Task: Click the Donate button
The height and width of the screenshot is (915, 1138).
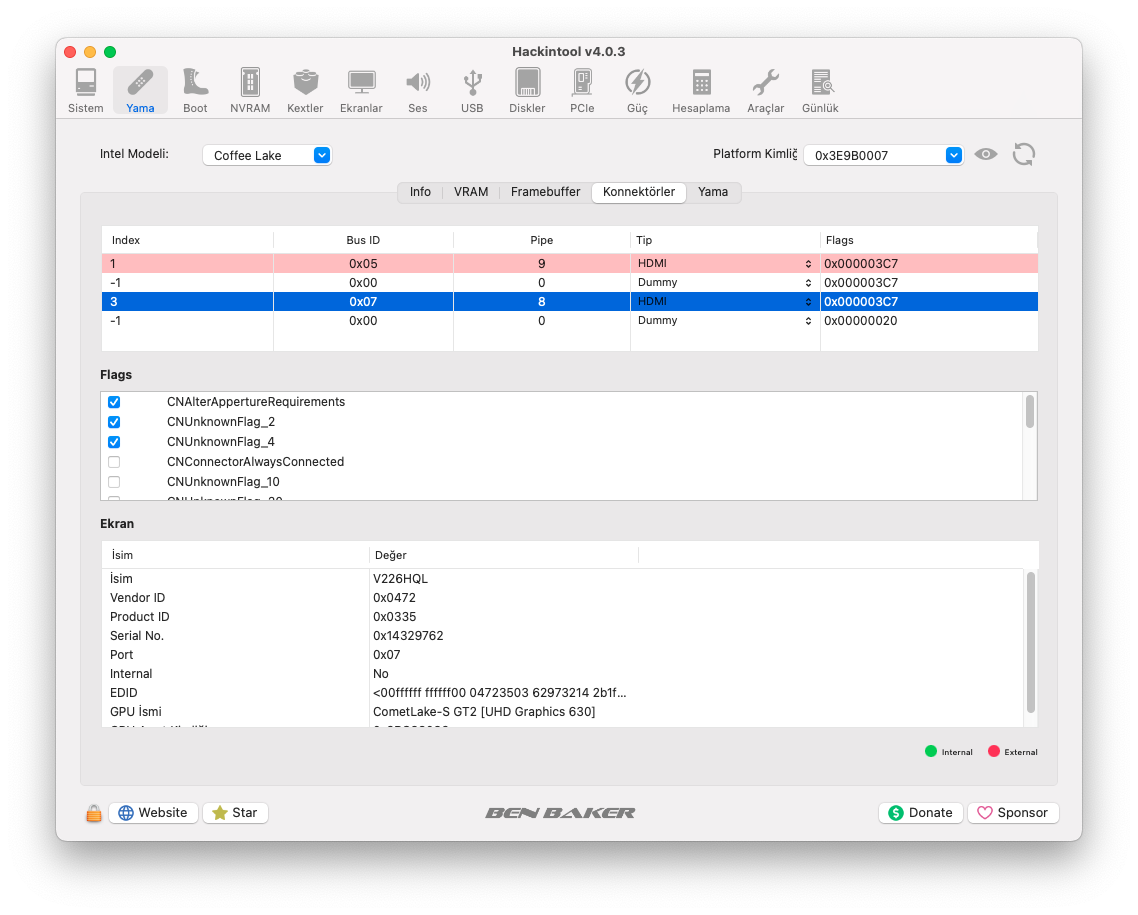Action: (x=920, y=813)
